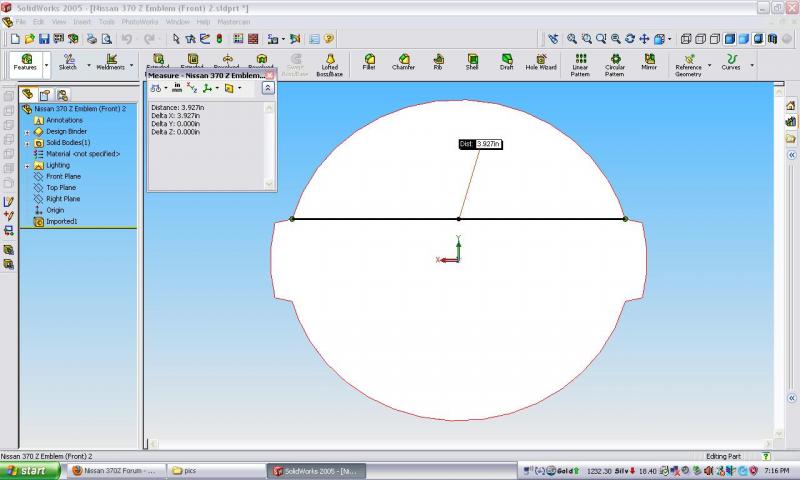Open the PhotoWorks menu
Image resolution: width=800 pixels, height=480 pixels.
click(140, 22)
